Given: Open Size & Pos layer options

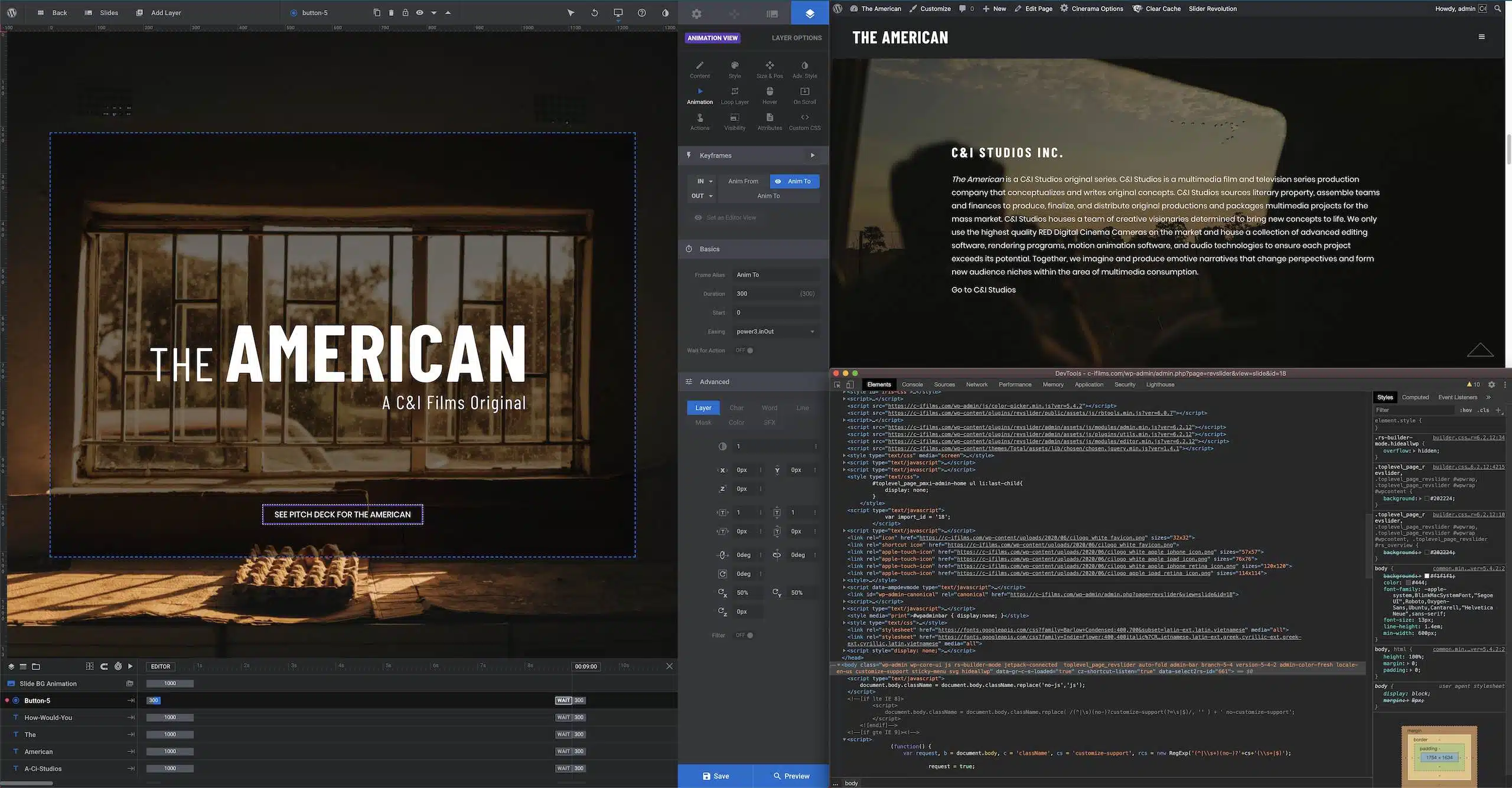Looking at the screenshot, I should coord(770,70).
